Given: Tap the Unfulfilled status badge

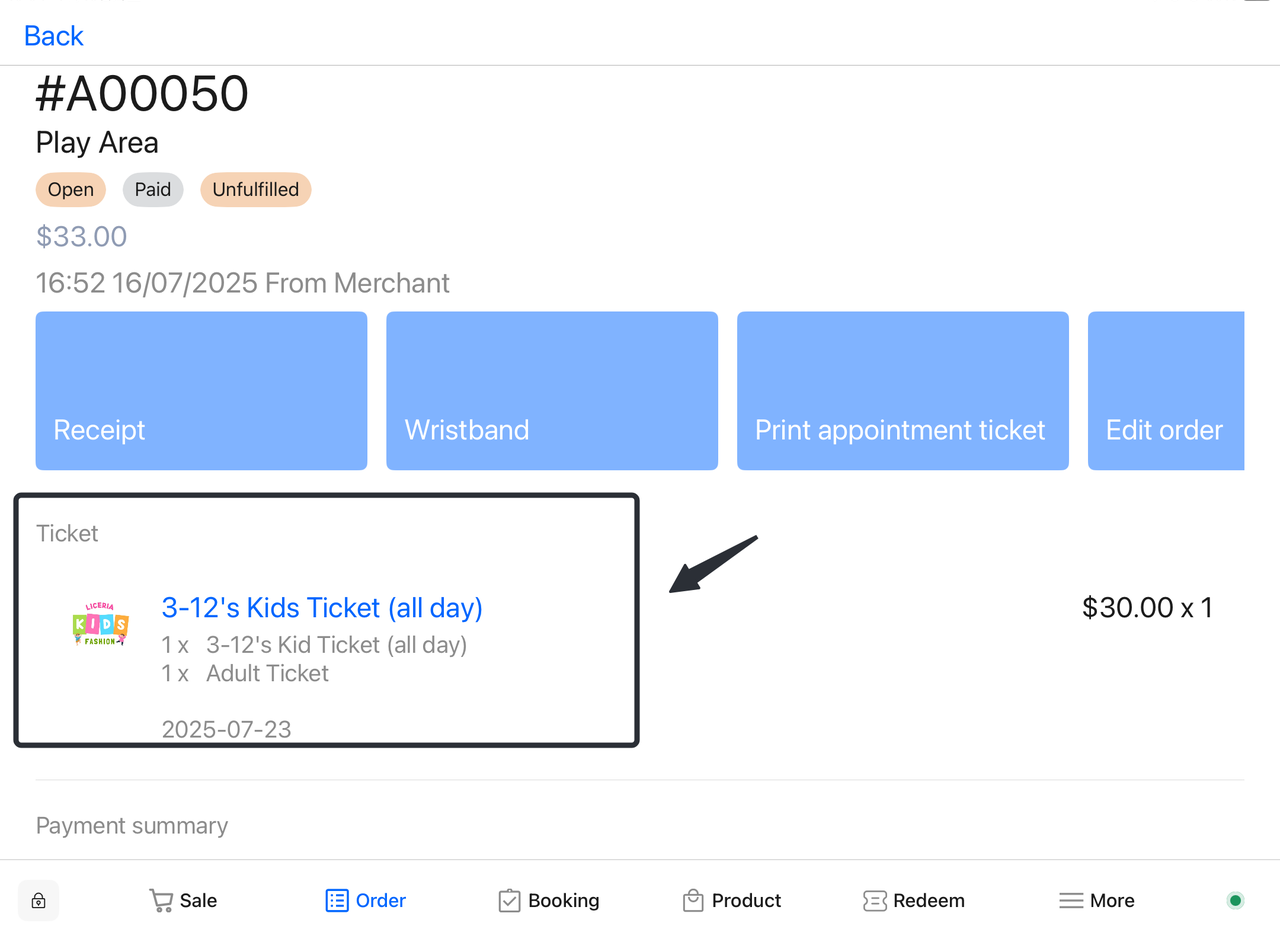Looking at the screenshot, I should [x=255, y=190].
